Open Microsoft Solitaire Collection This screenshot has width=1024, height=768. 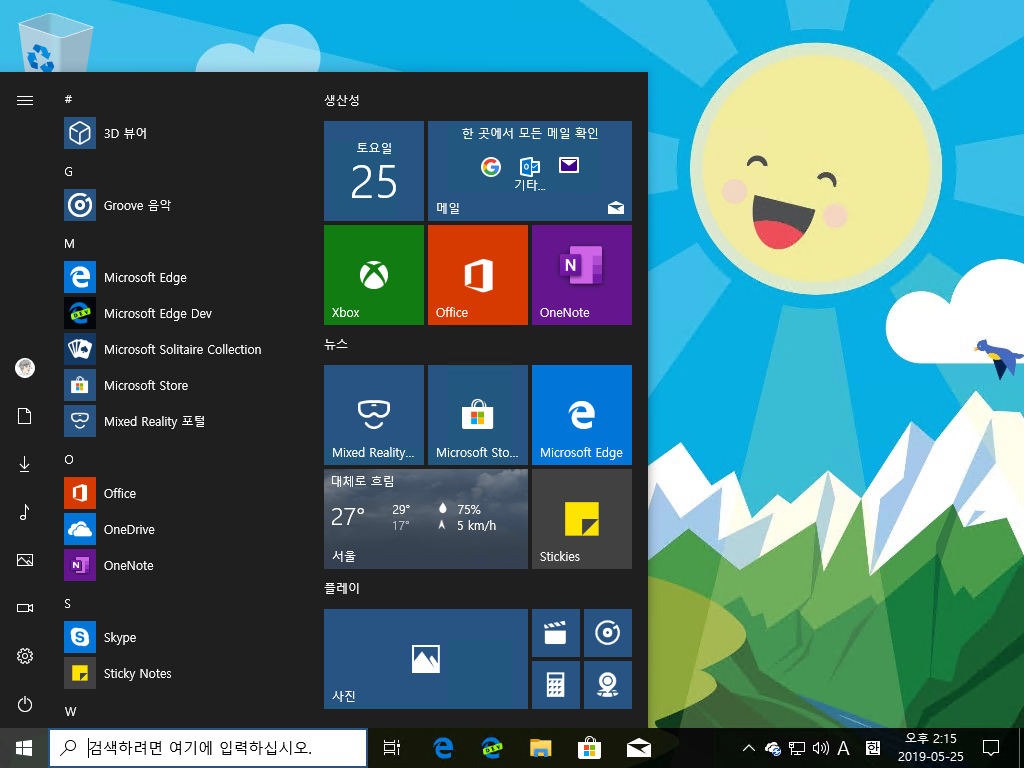pos(176,349)
